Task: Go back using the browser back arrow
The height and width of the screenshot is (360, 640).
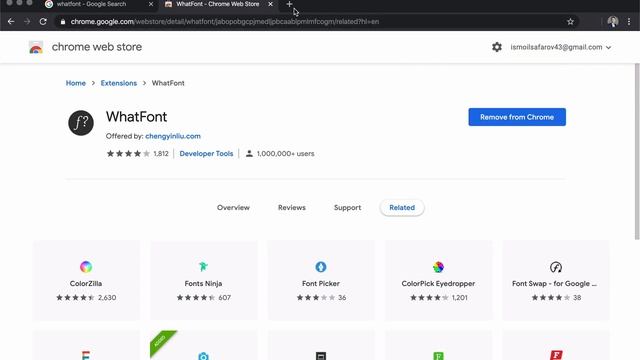Action: click(x=11, y=22)
